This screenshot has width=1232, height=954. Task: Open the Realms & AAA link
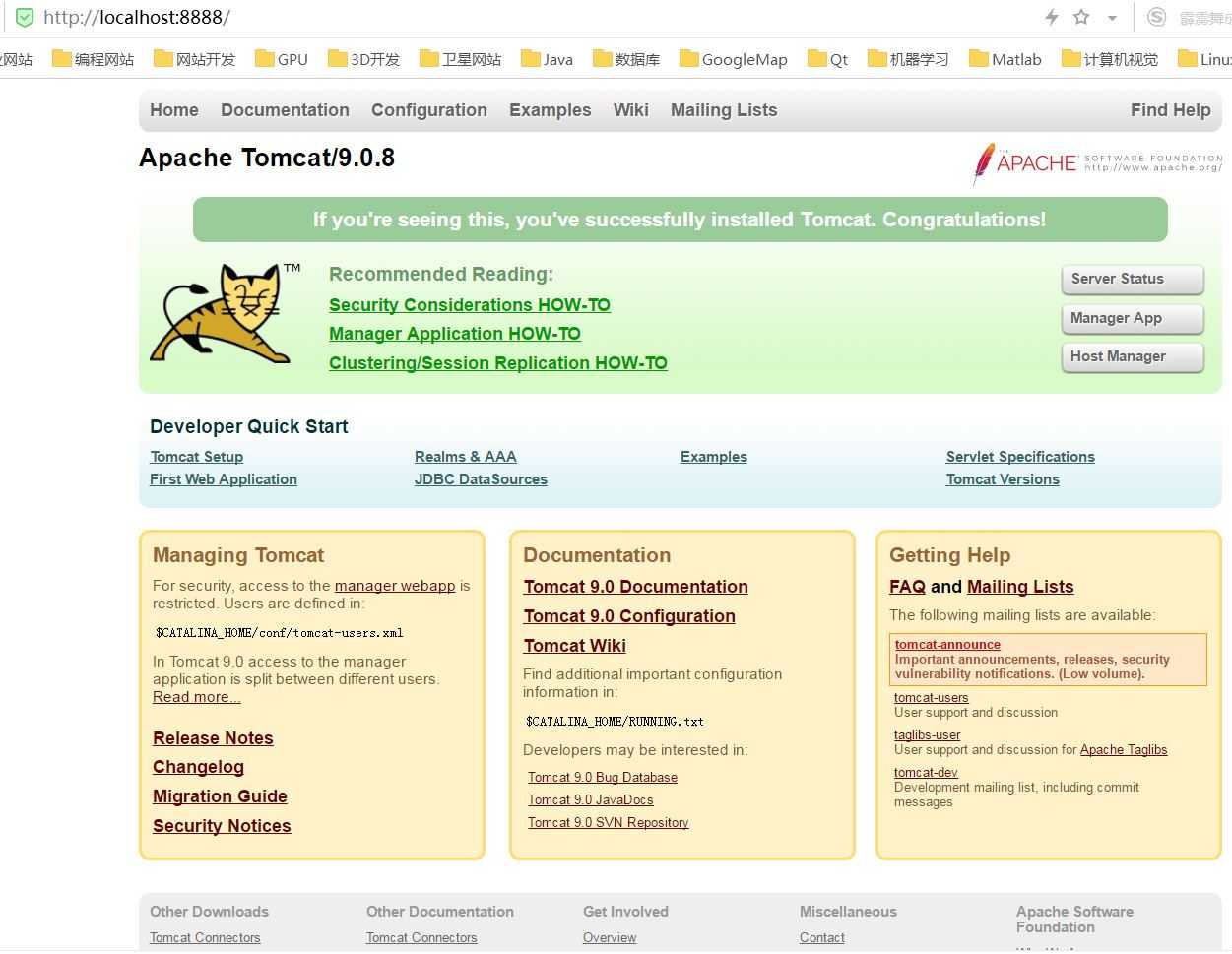tap(466, 457)
